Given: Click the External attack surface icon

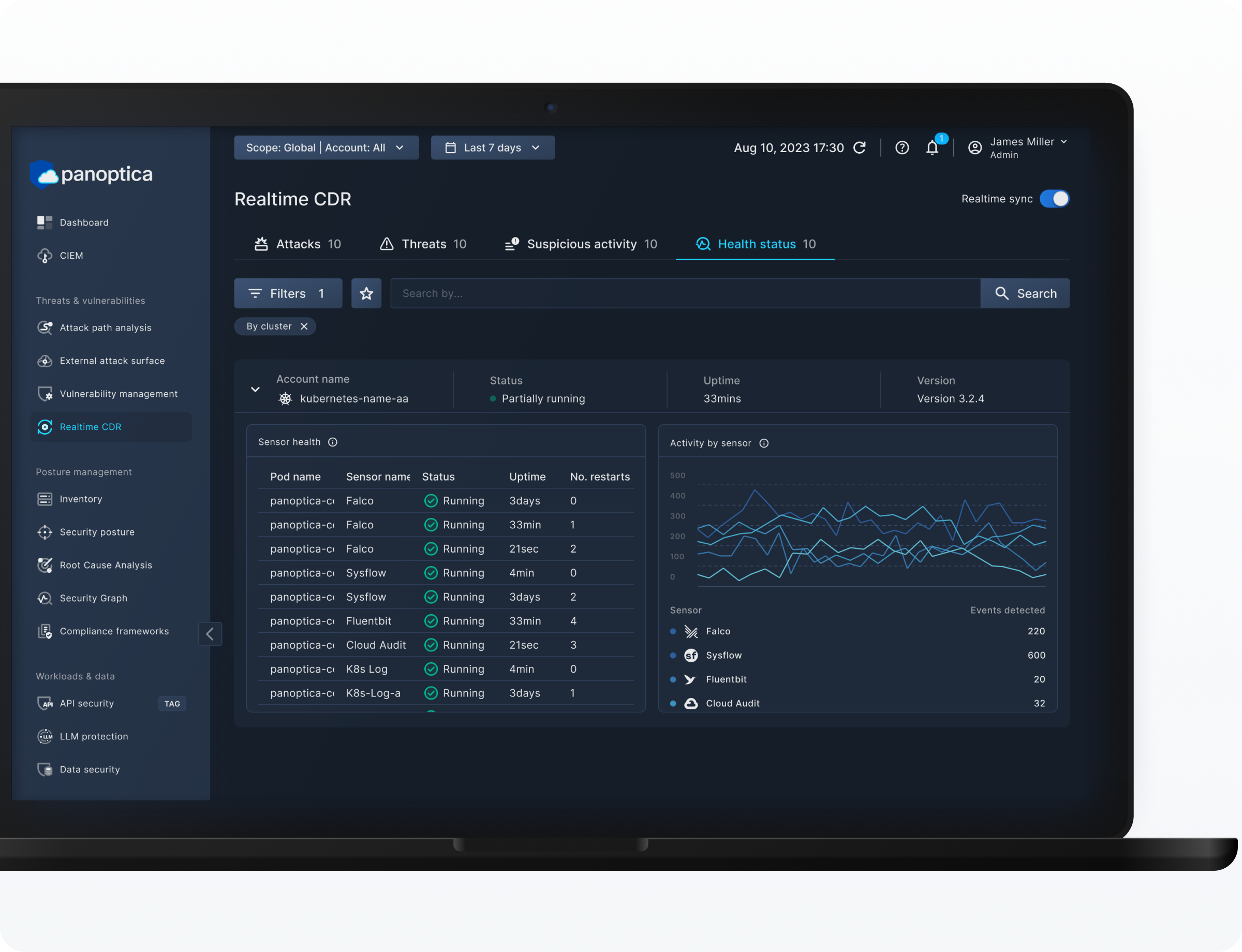Looking at the screenshot, I should click(45, 361).
